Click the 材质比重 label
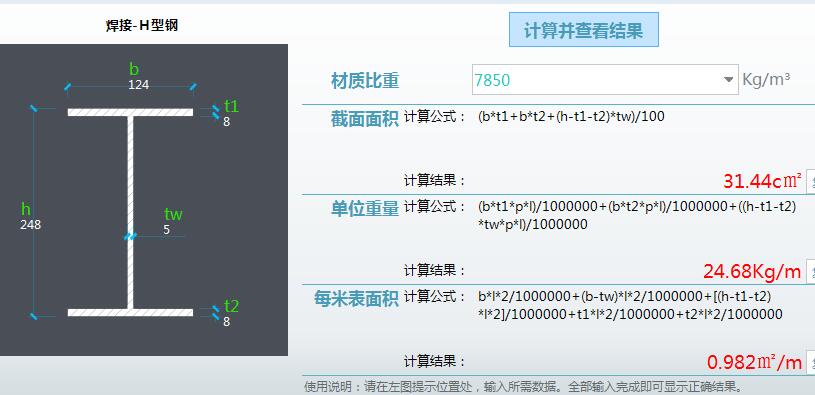 tap(365, 81)
